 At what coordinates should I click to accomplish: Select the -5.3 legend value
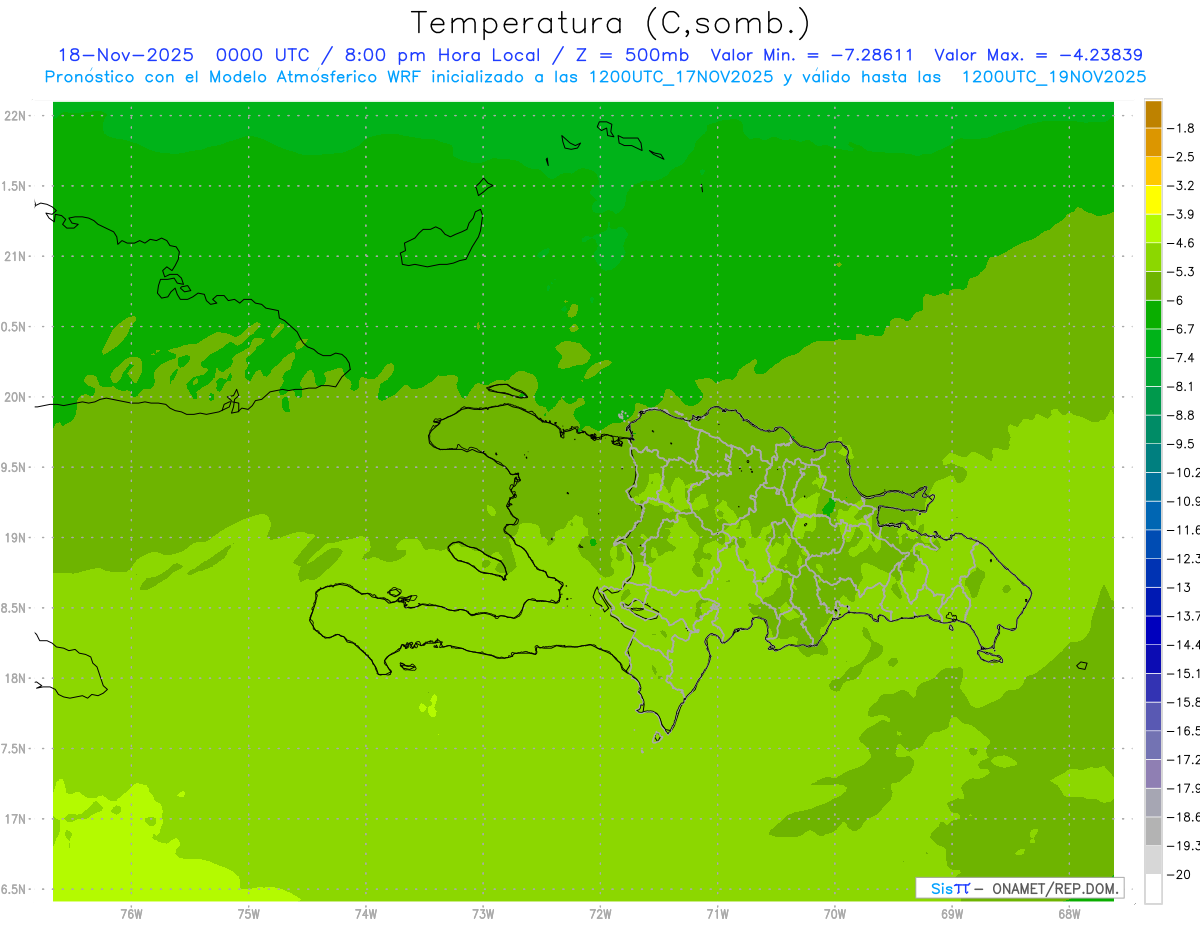[1181, 271]
